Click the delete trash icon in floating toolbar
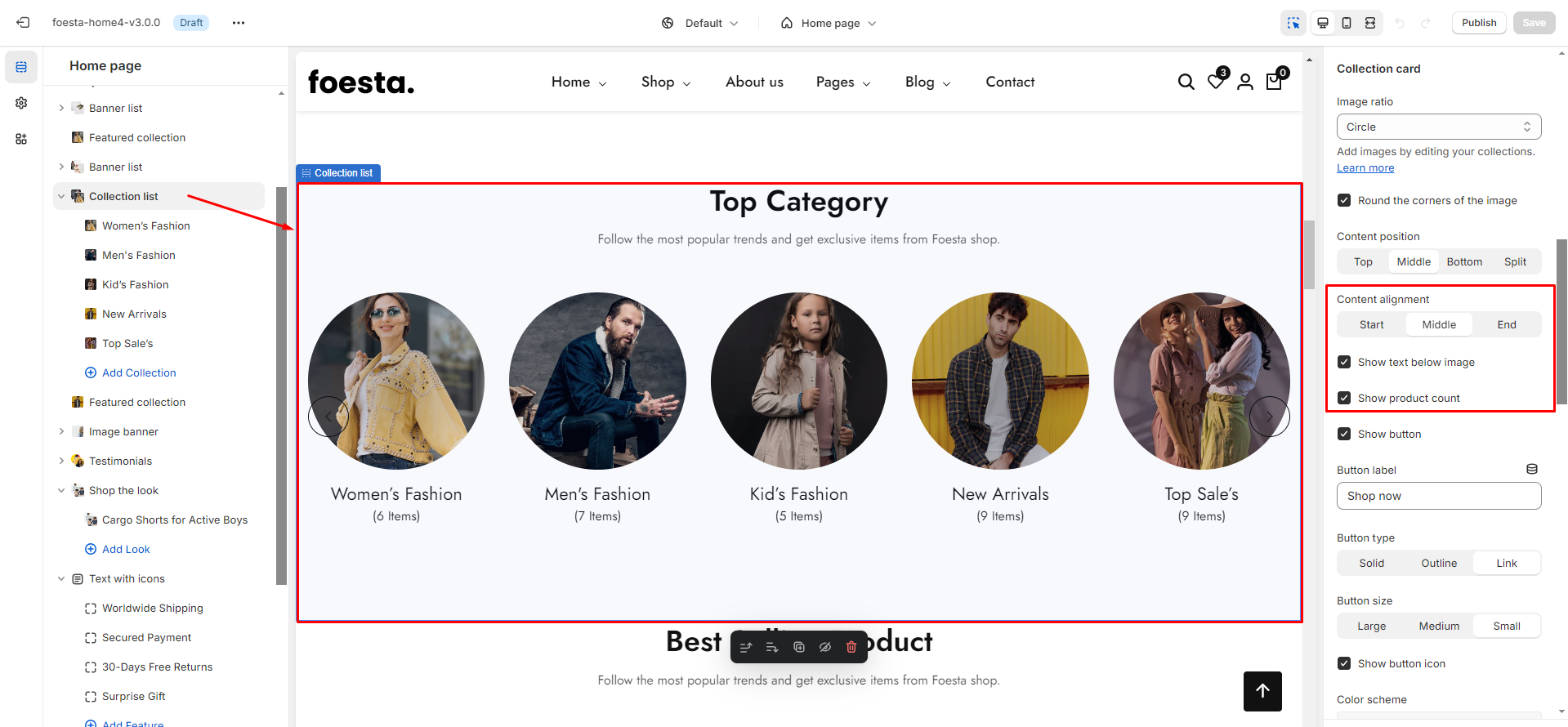The image size is (1568, 727). tap(851, 647)
